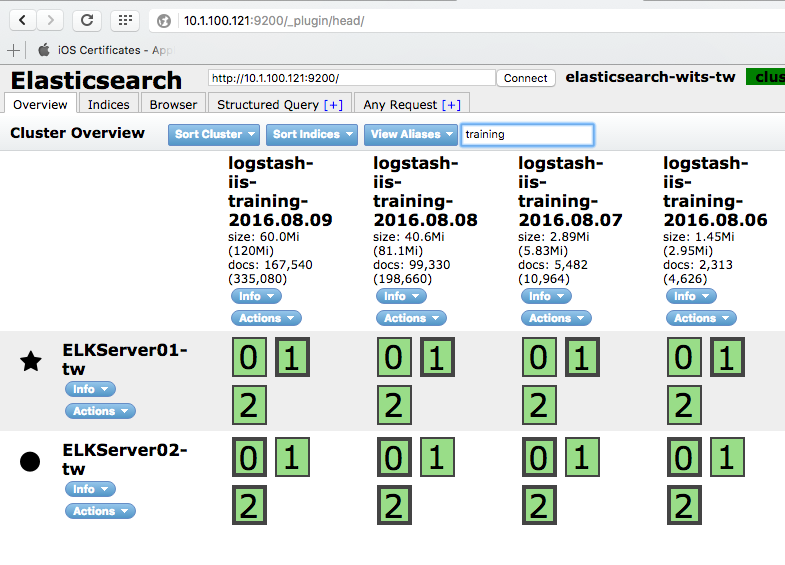This screenshot has width=785, height=565.
Task: Select shard 2 of 2016.08.06 on ELKServer02-tw
Action: pyautogui.click(x=684, y=505)
